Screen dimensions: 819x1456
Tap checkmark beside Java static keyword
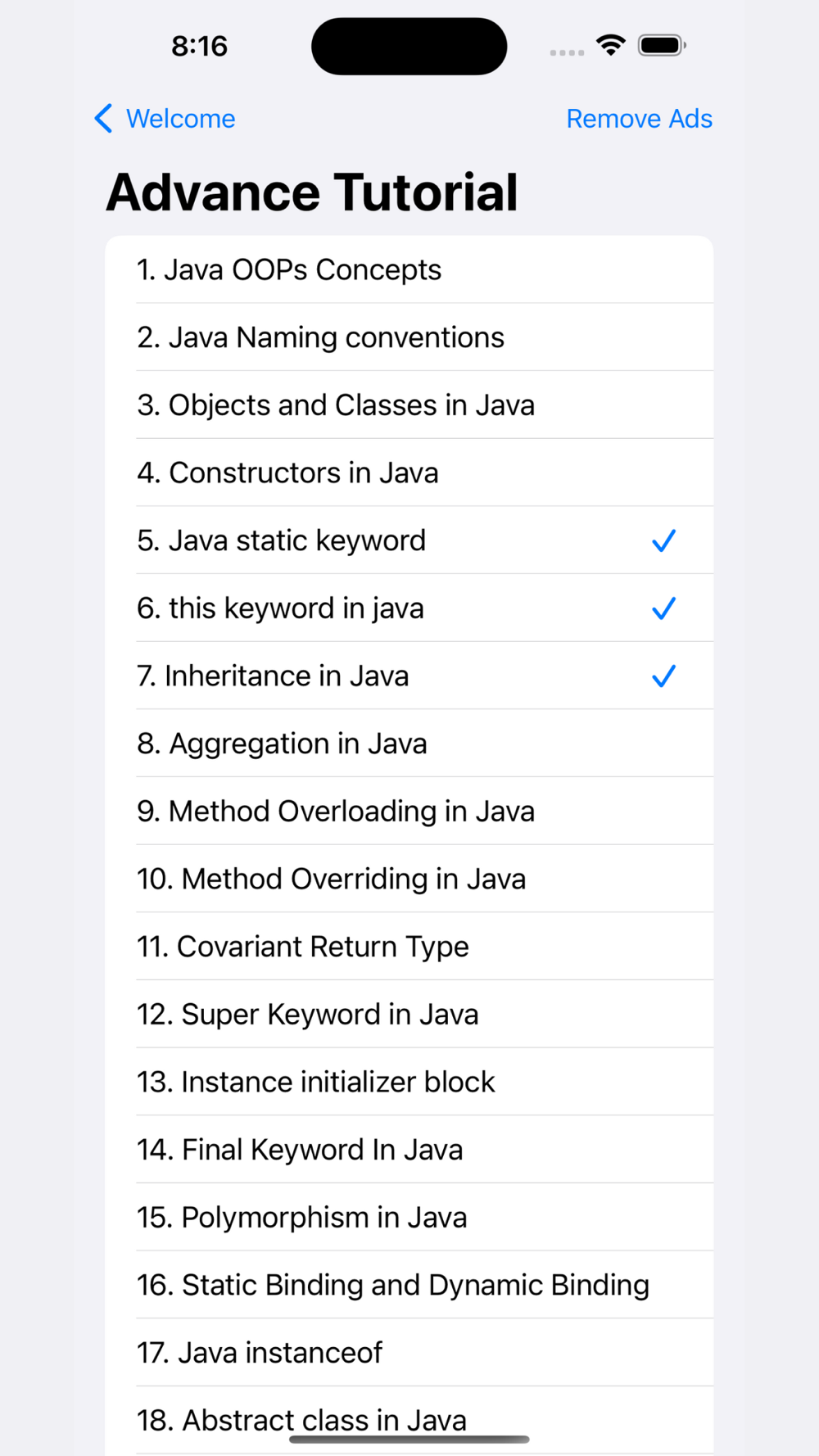point(663,540)
